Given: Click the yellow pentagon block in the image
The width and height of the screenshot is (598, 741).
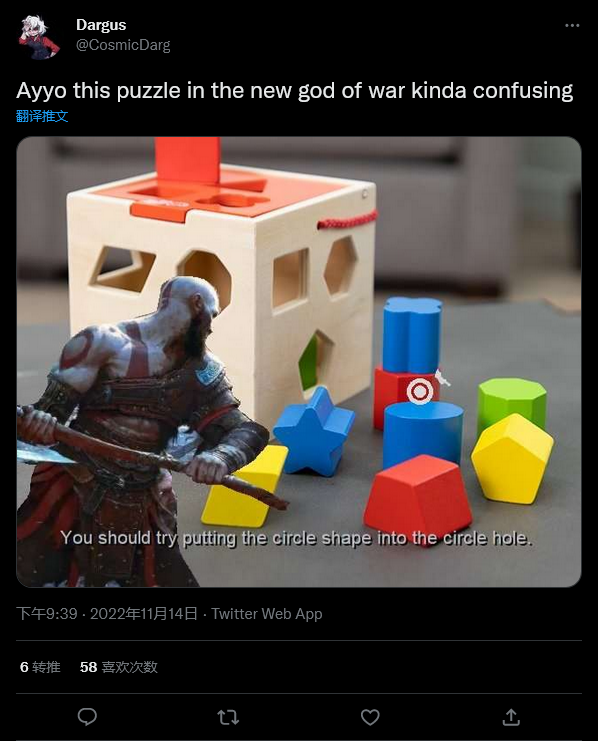Looking at the screenshot, I should (512, 458).
